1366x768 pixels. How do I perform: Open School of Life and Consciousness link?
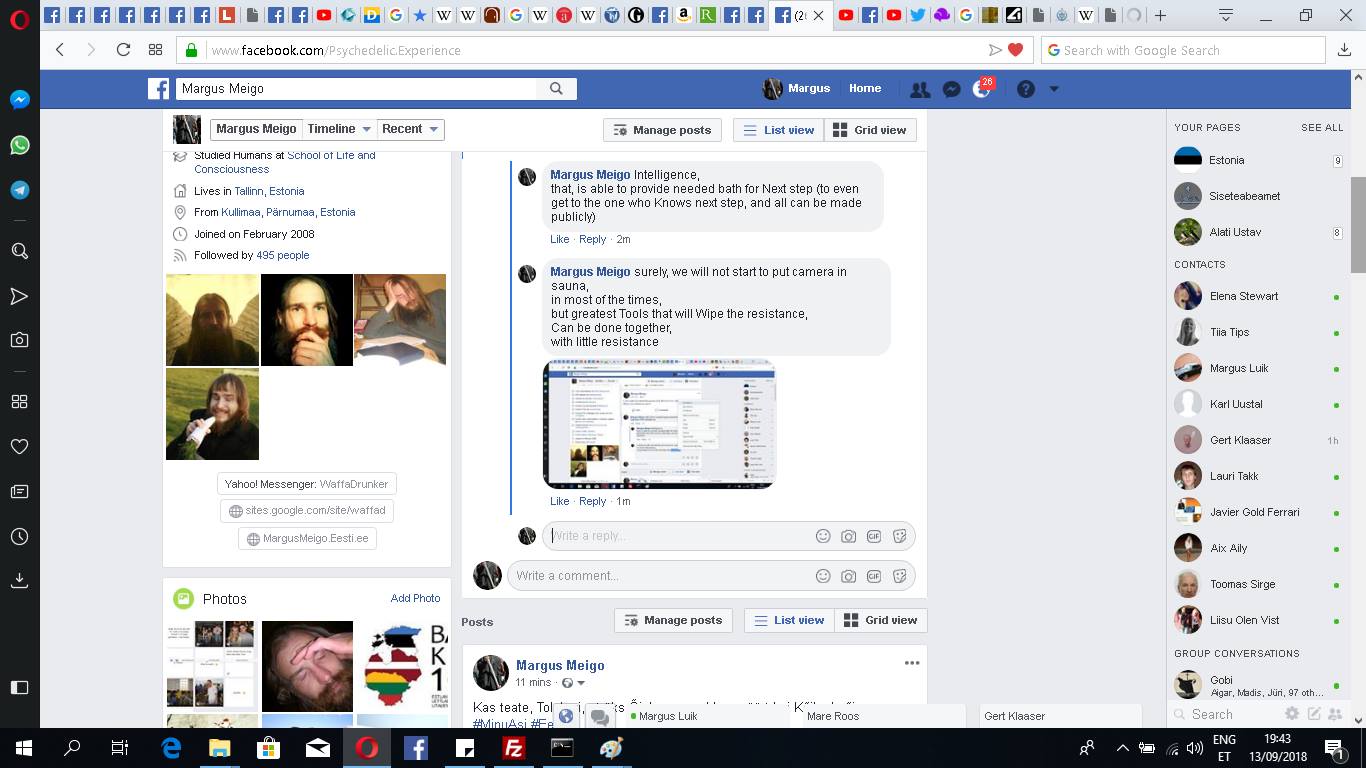[285, 162]
